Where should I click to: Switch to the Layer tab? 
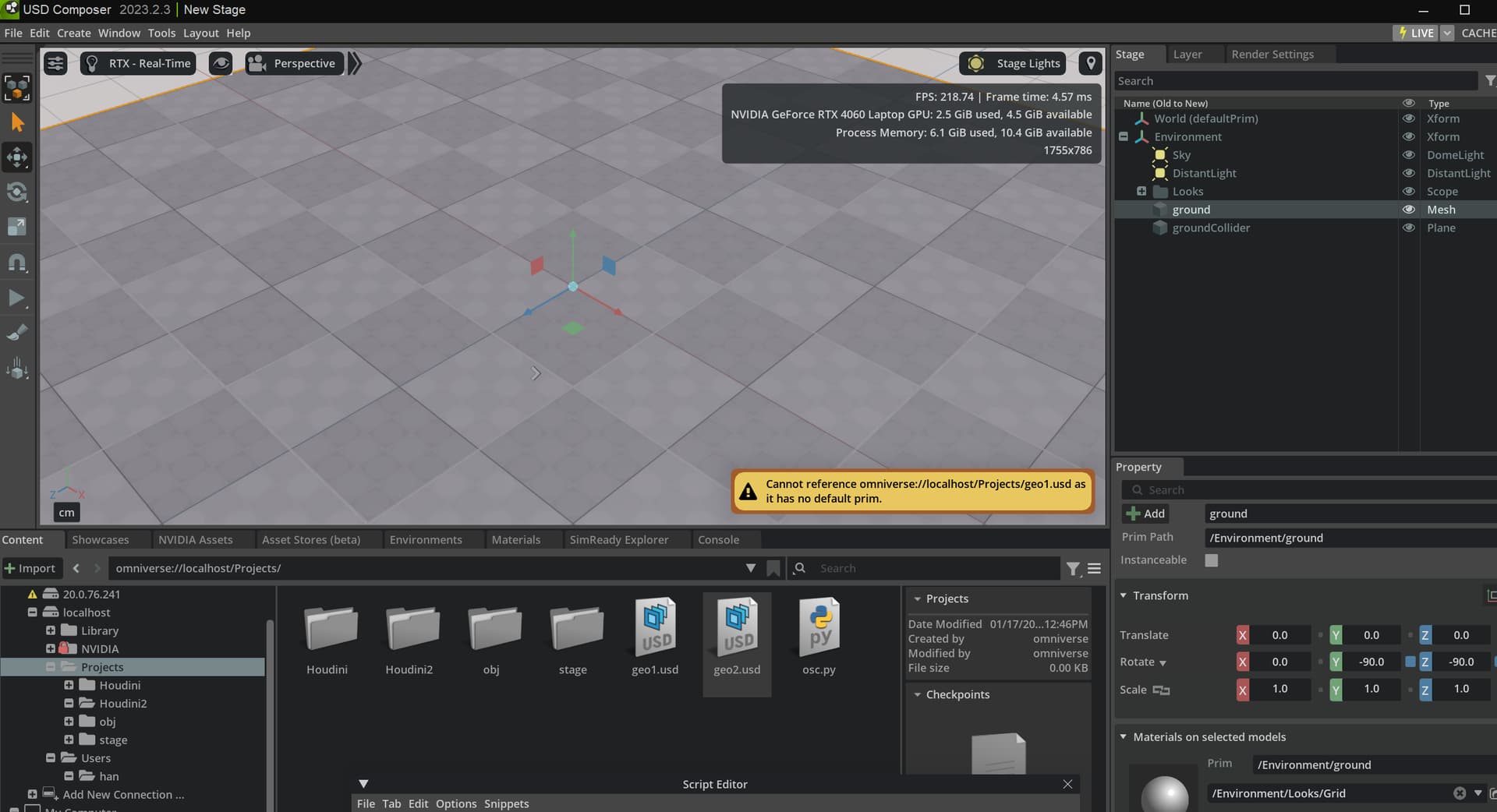pyautogui.click(x=1187, y=55)
